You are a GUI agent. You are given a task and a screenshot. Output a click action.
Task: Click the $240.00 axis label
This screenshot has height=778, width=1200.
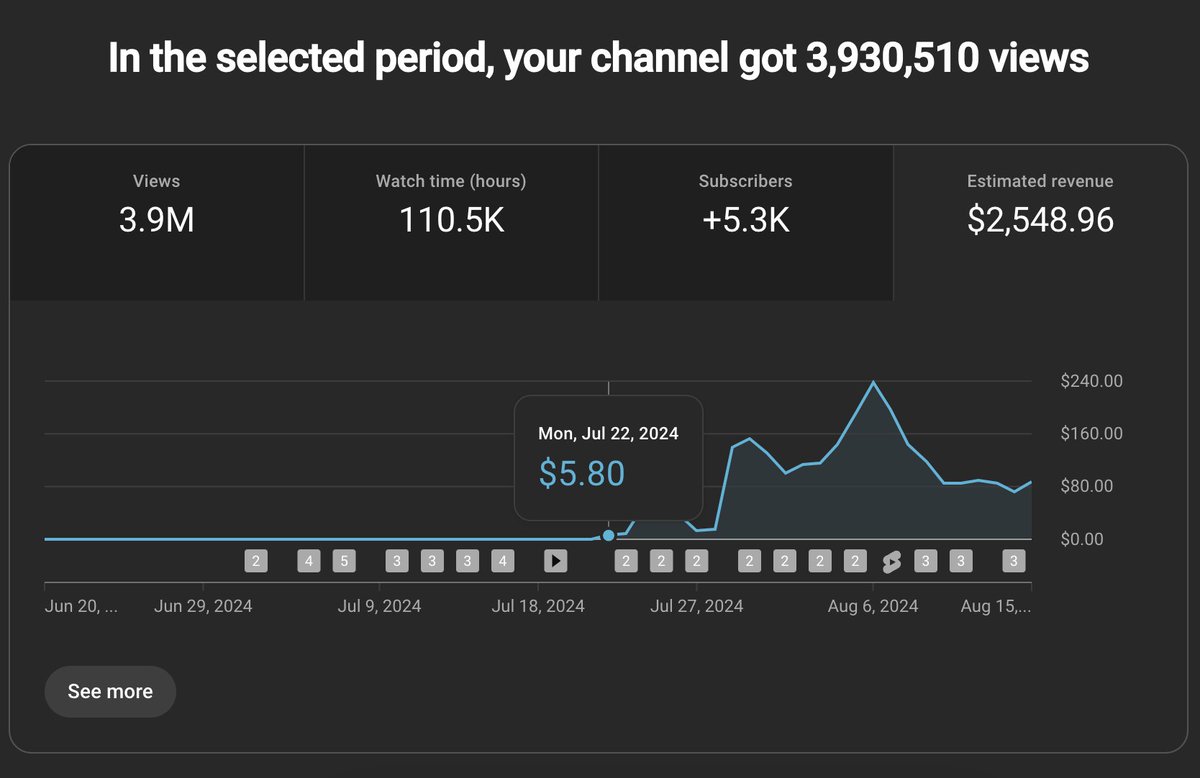pyautogui.click(x=1090, y=381)
